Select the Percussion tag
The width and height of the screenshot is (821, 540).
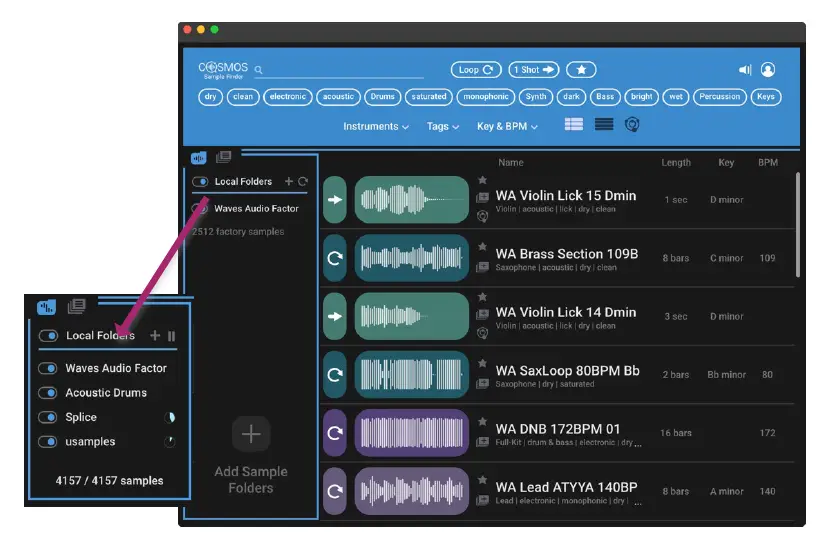[719, 97]
